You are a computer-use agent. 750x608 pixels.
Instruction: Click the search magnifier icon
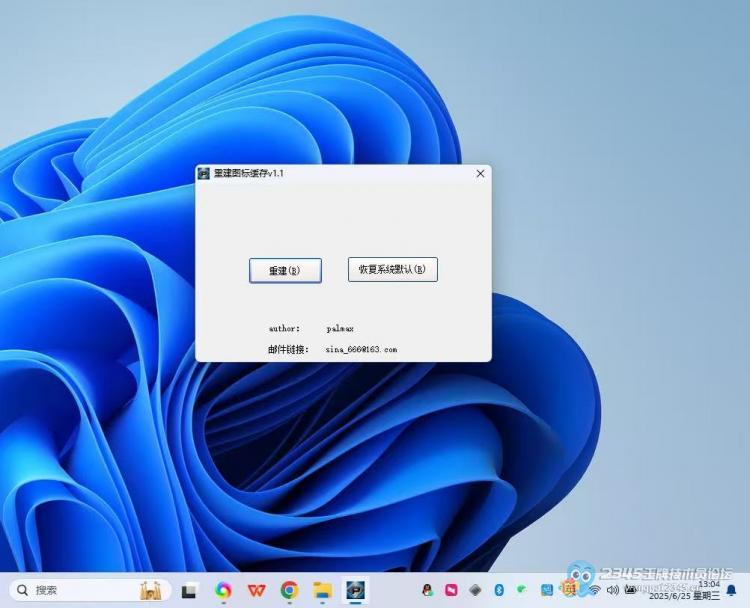22,590
